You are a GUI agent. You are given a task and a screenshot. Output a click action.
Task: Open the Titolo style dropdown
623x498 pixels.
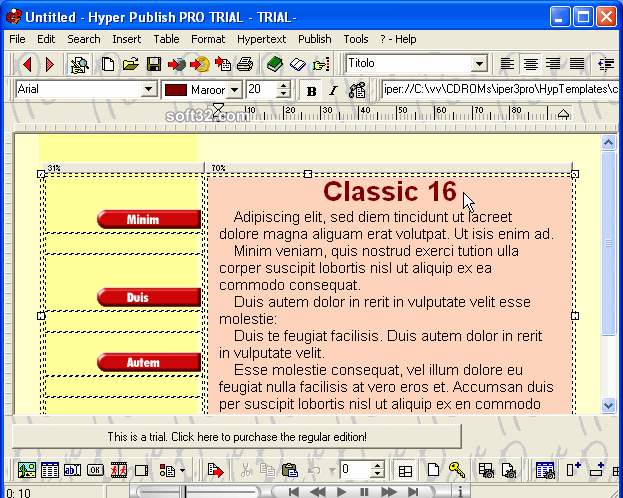pyautogui.click(x=480, y=64)
